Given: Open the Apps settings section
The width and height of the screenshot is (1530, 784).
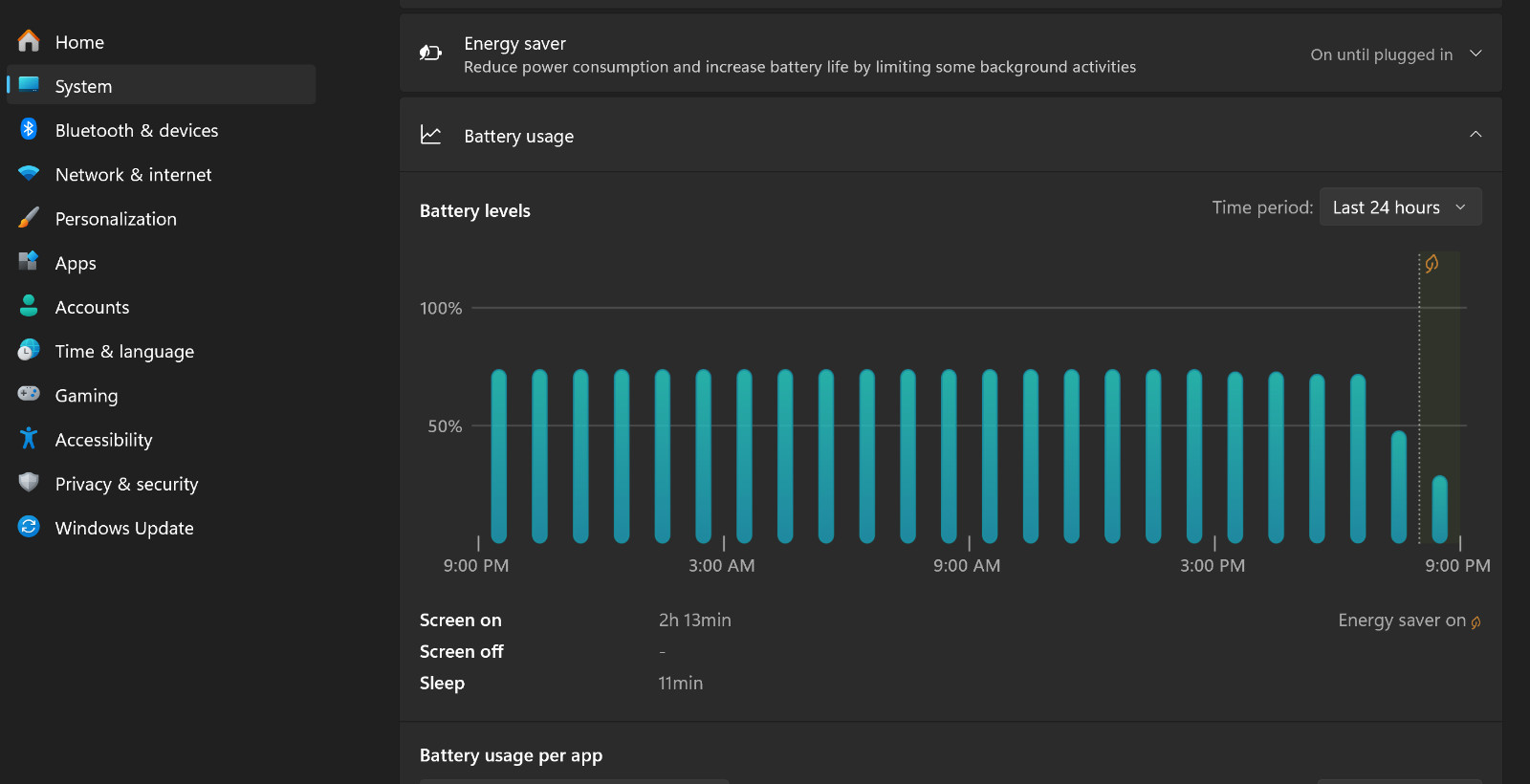Looking at the screenshot, I should click(161, 262).
